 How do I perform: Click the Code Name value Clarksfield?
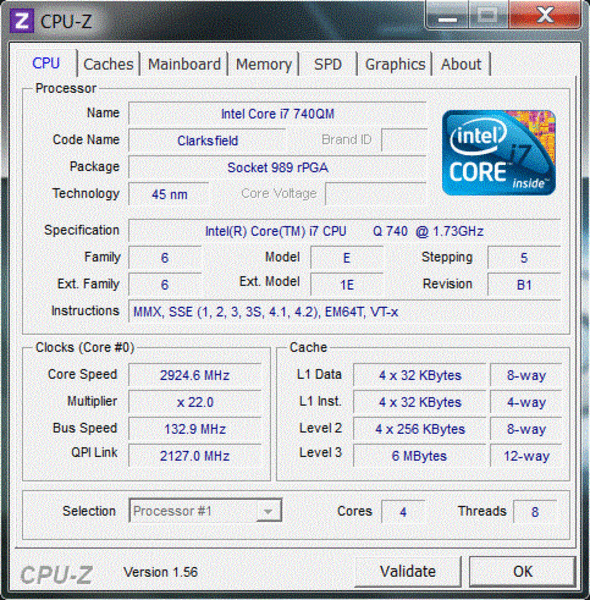(x=207, y=140)
